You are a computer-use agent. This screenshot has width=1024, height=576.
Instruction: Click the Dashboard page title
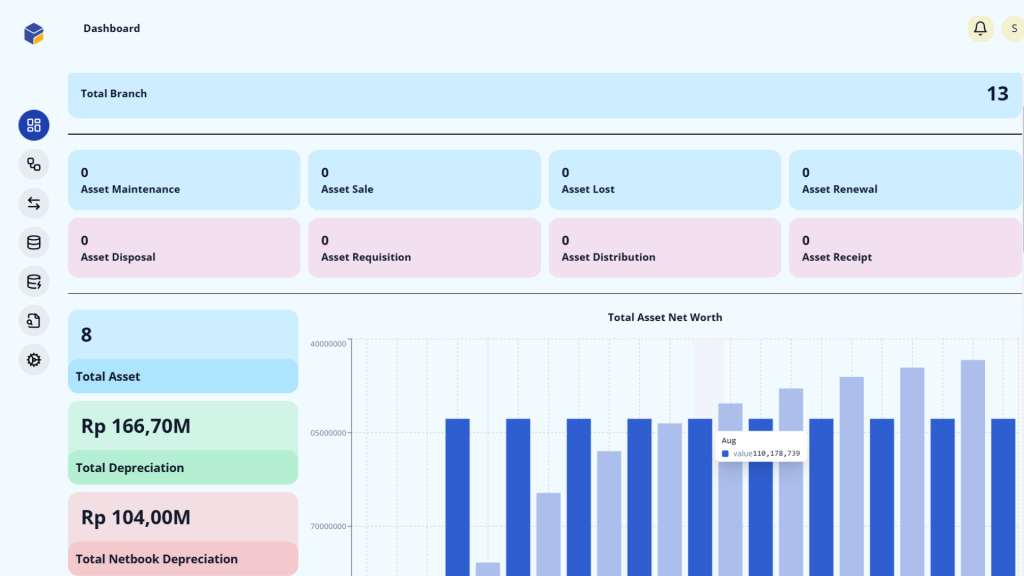click(x=111, y=29)
